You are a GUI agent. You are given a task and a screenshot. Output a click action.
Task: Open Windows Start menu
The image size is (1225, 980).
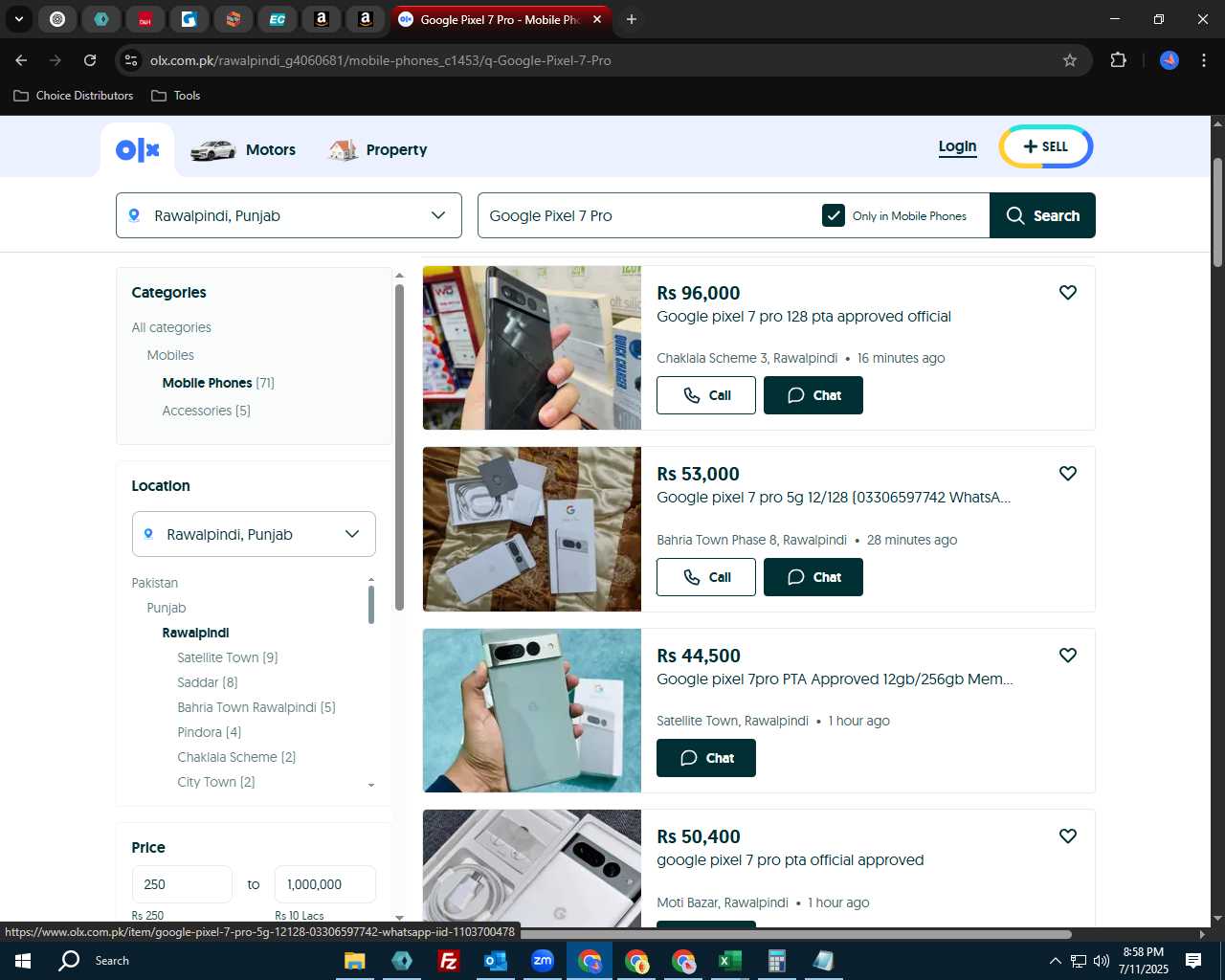[x=23, y=961]
